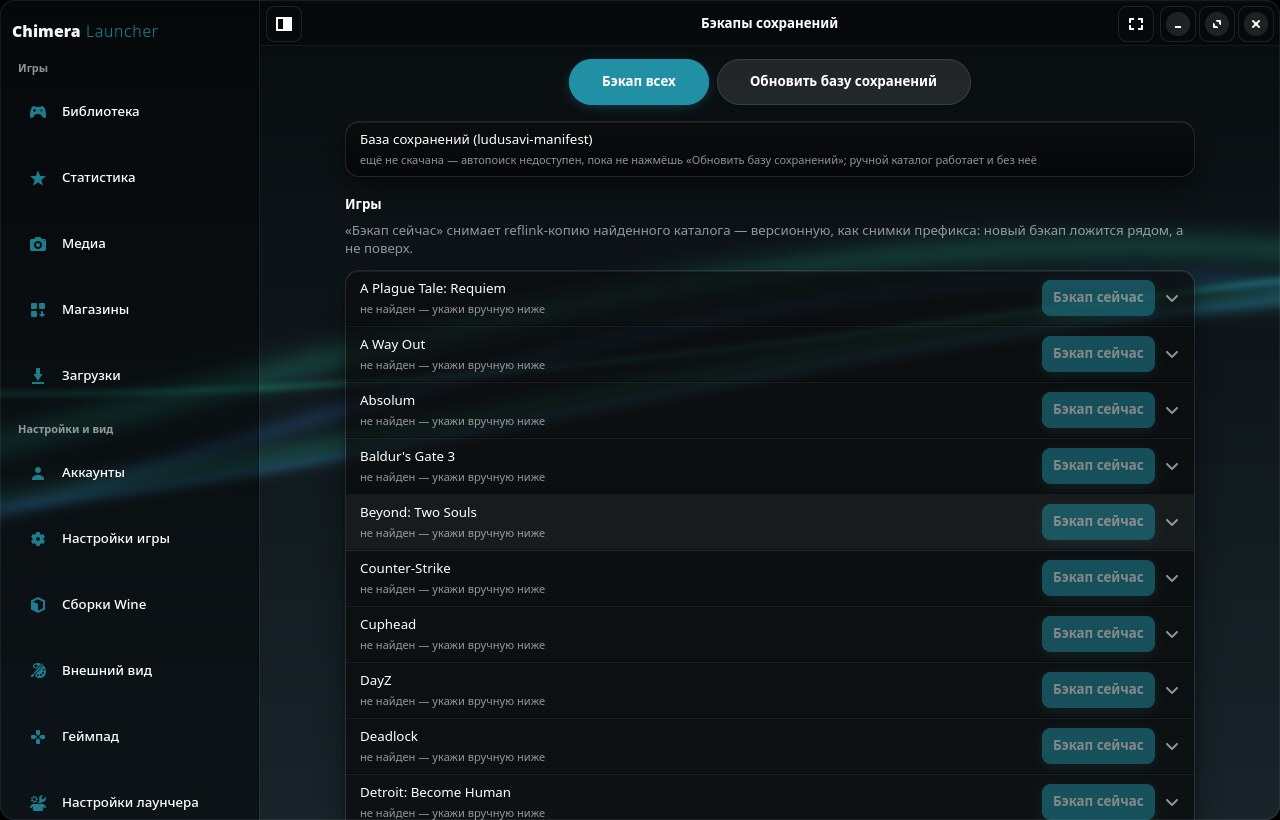Image resolution: width=1280 pixels, height=820 pixels.
Task: Select the Detroit: Become Human title
Action: click(x=435, y=793)
